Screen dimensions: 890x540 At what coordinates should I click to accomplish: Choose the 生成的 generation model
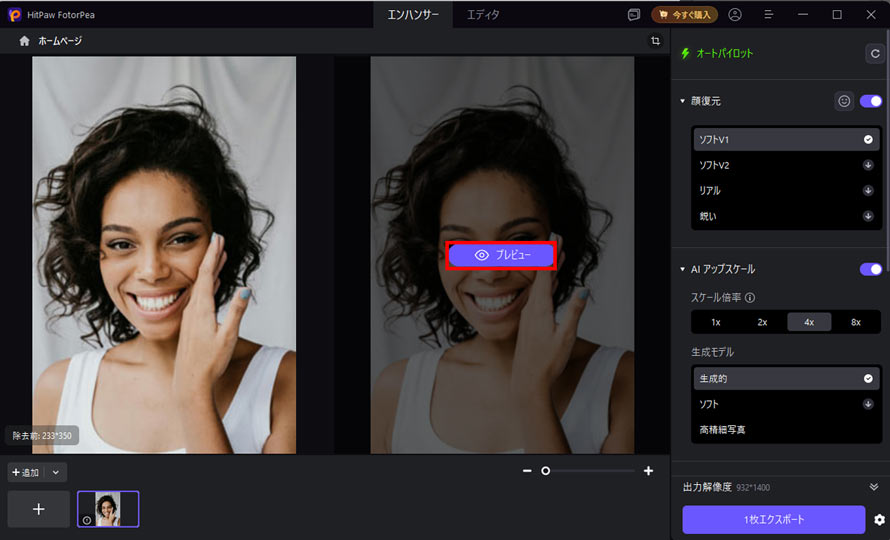coord(786,379)
